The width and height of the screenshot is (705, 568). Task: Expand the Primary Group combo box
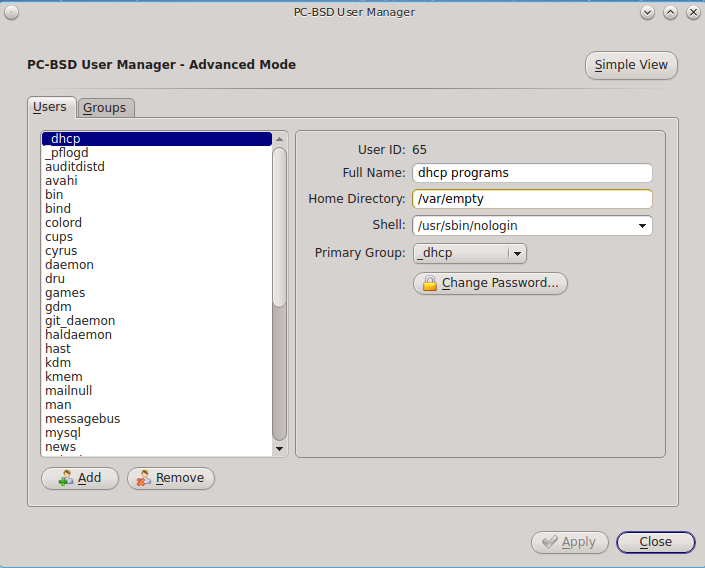point(517,254)
